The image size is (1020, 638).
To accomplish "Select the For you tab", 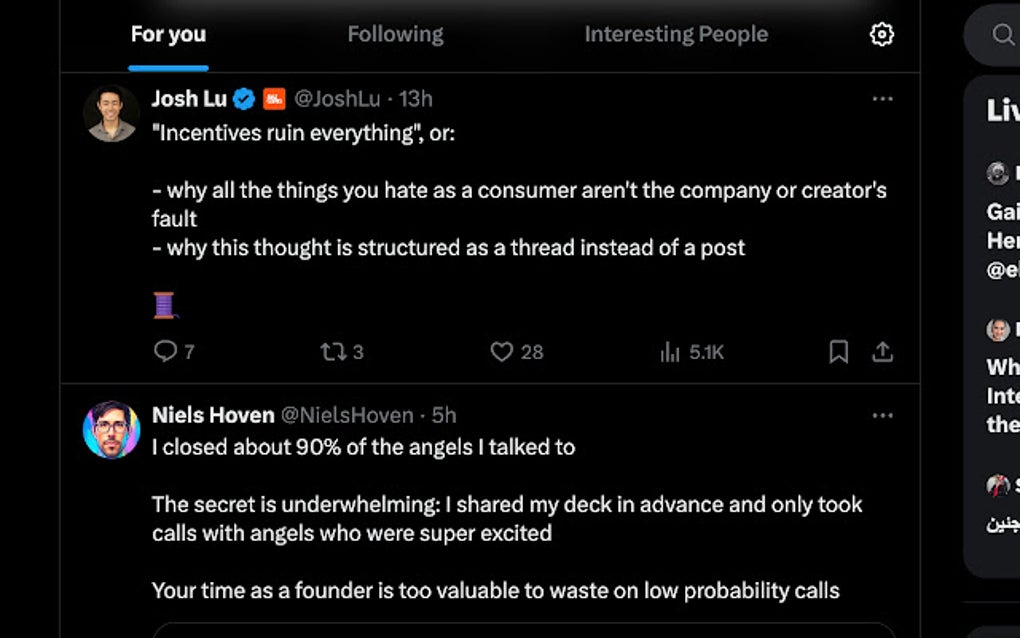I will point(168,34).
